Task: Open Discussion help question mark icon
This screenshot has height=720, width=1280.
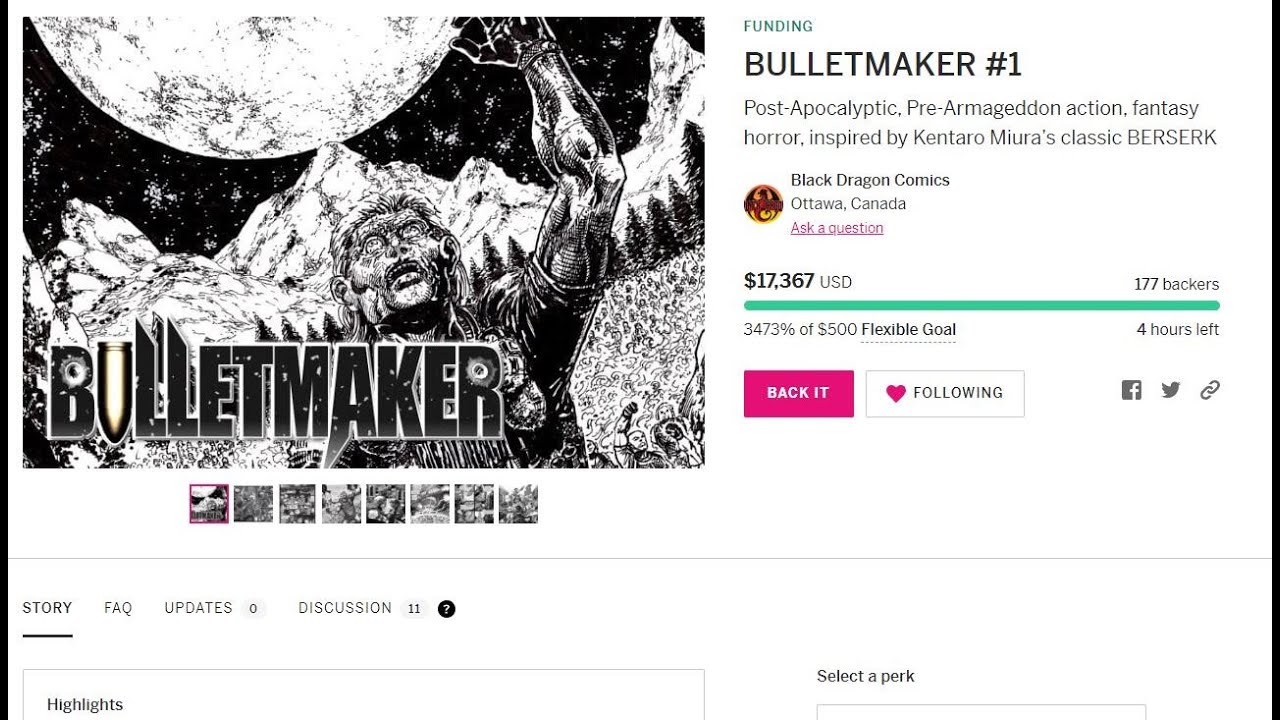Action: [447, 608]
